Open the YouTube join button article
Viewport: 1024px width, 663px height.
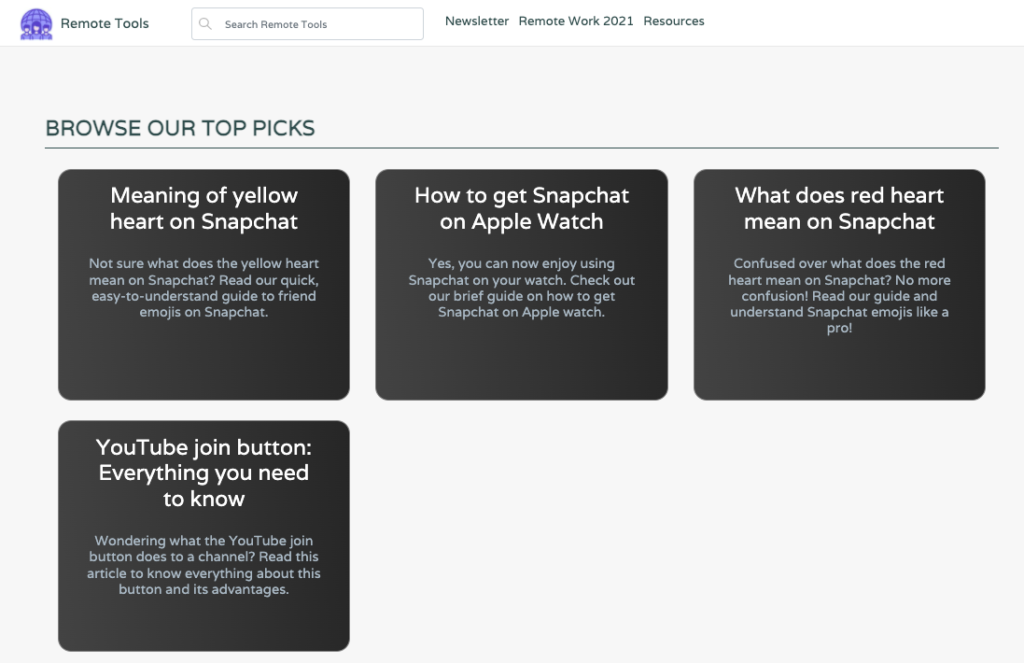tap(204, 472)
